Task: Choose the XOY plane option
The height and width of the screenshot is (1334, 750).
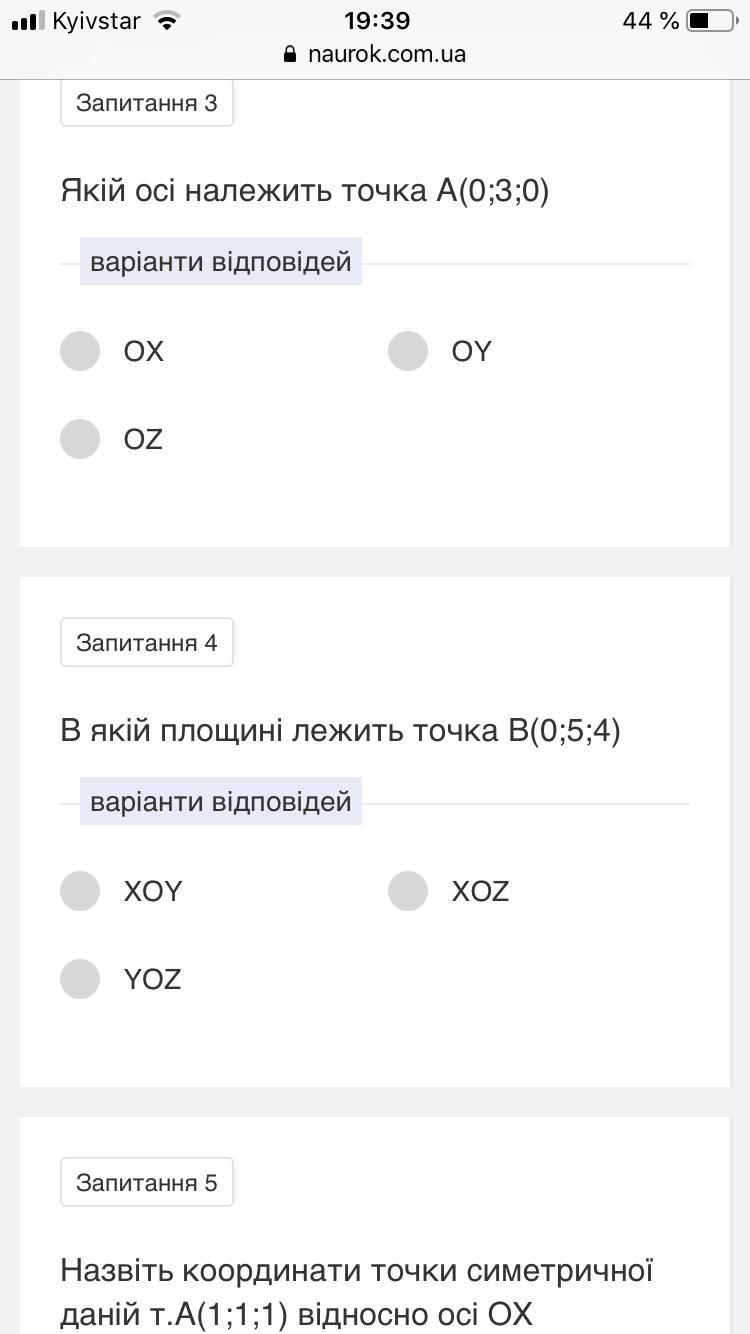Action: click(x=80, y=891)
